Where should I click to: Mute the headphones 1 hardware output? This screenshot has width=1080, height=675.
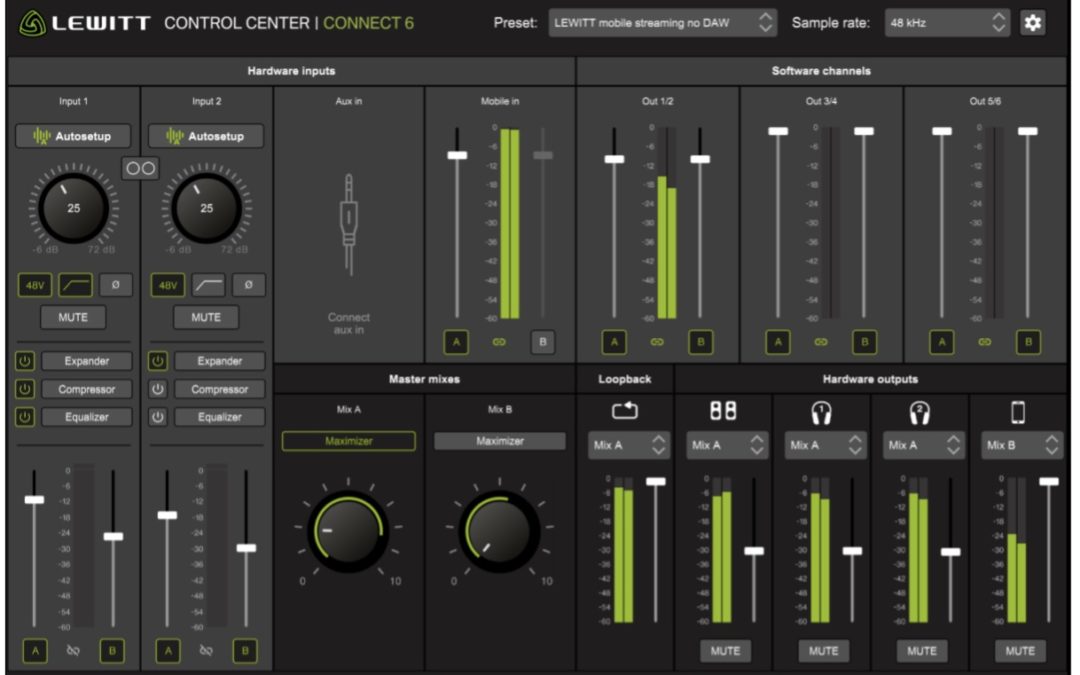824,650
